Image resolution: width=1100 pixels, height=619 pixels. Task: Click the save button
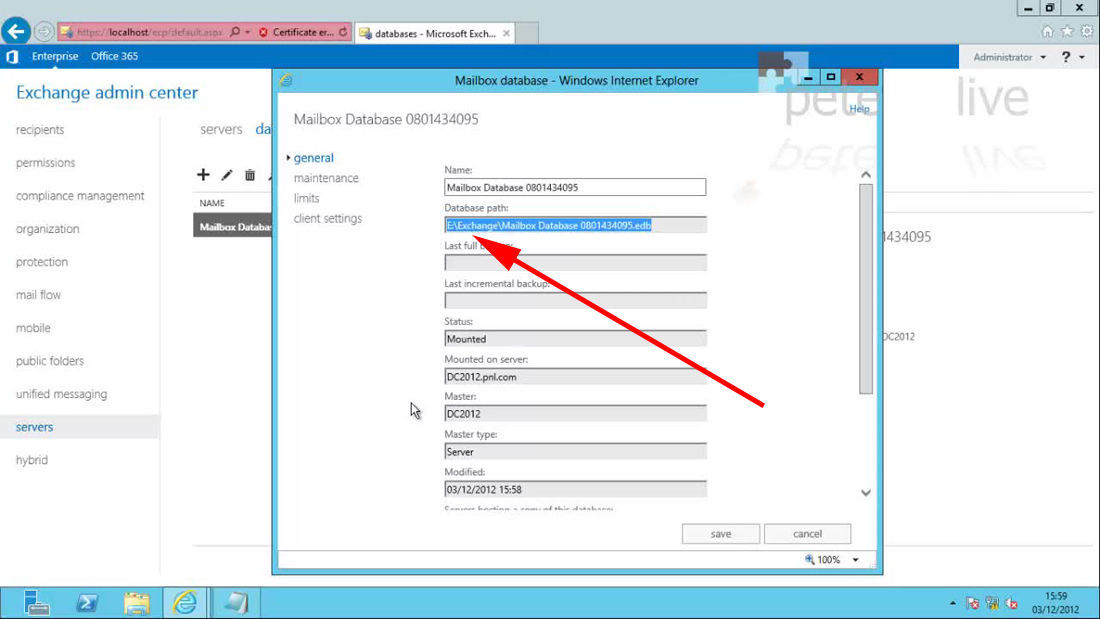tap(720, 533)
